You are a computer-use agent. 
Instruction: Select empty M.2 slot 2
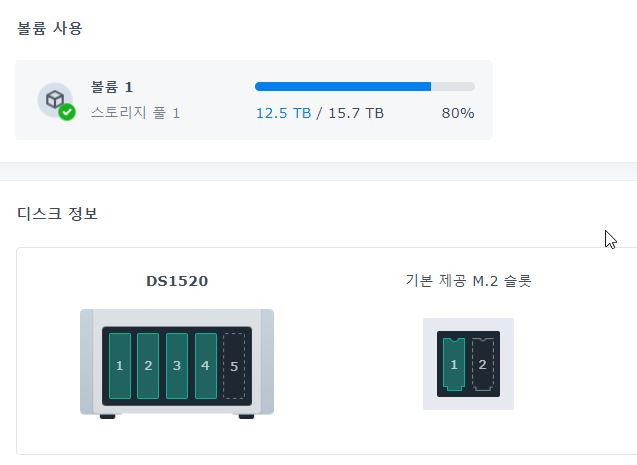tap(483, 364)
